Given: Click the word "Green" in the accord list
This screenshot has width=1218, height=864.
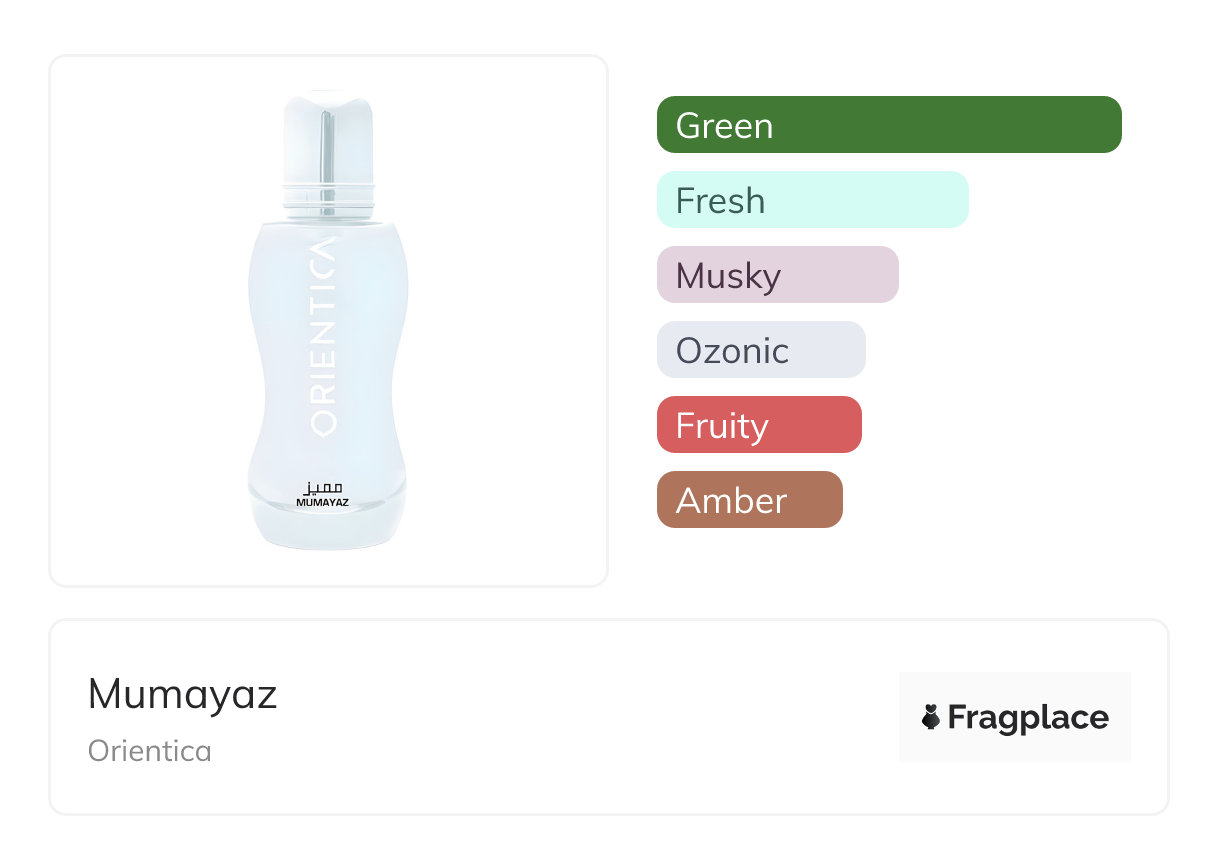Looking at the screenshot, I should [x=724, y=126].
